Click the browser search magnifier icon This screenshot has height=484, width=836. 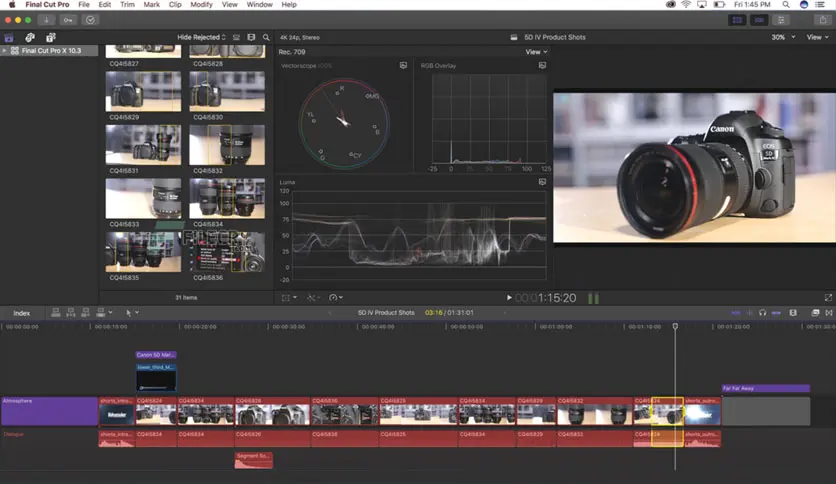point(266,37)
